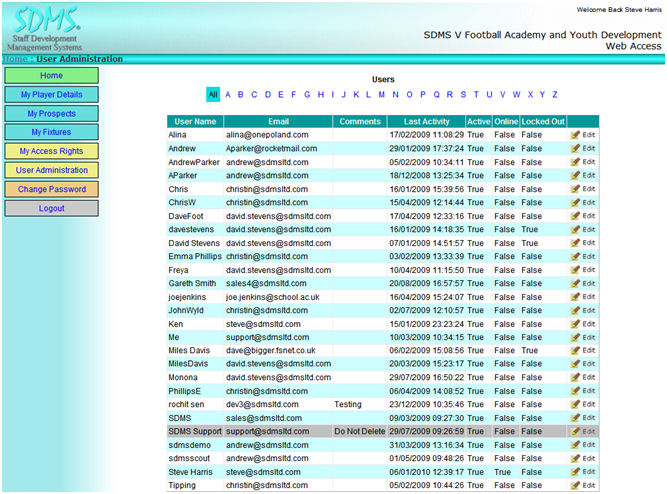The width and height of the screenshot is (667, 494).
Task: Click the edit pencil icon for davestevens
Action: pos(575,229)
